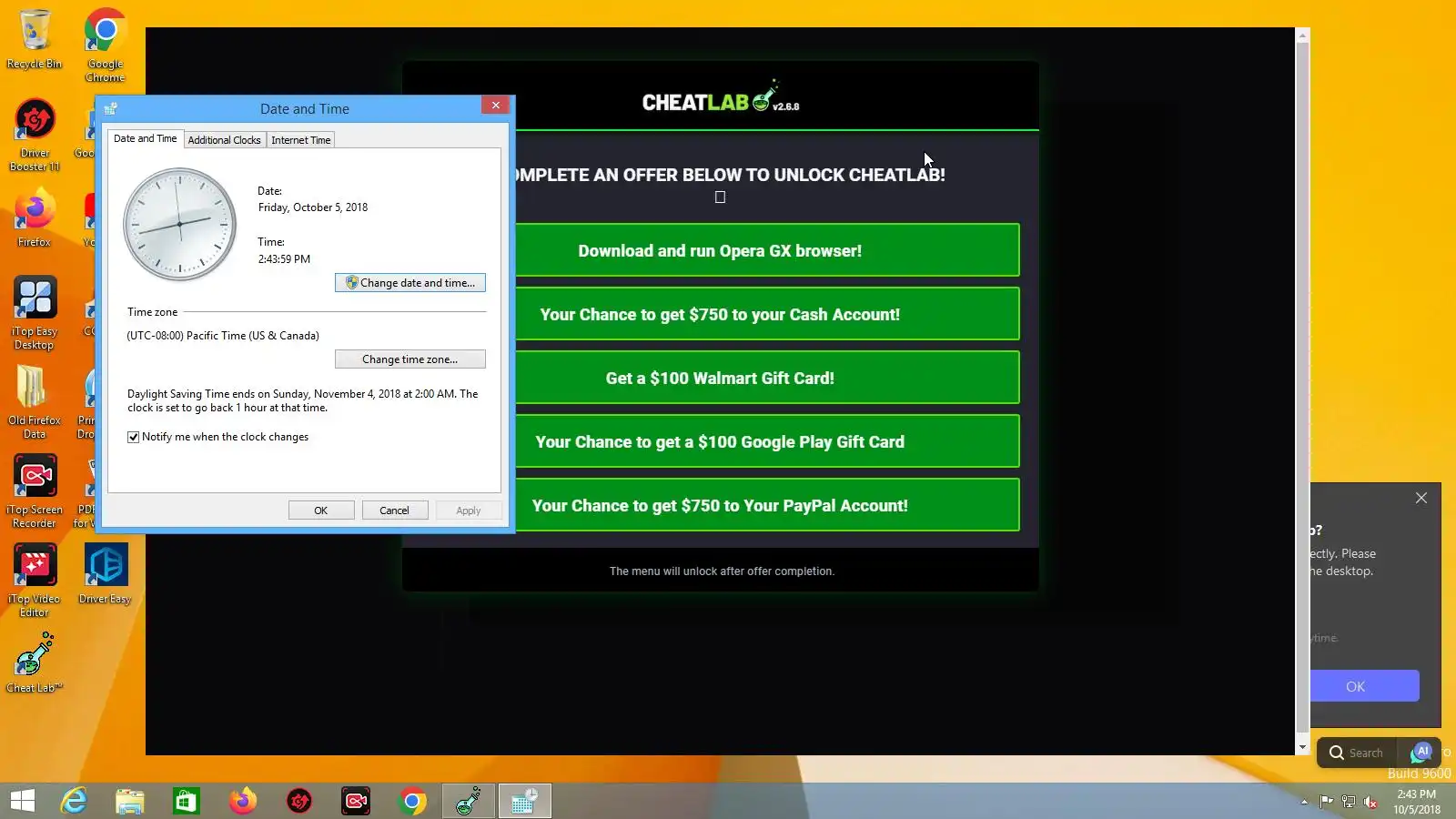Click the scrollbar down arrow in CheatLab window
Screen dimensions: 1456x819
click(x=1302, y=747)
